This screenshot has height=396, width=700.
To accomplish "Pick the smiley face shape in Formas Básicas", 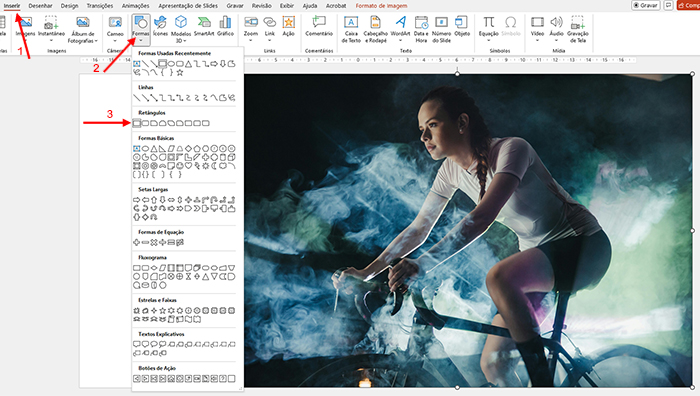I will click(180, 166).
